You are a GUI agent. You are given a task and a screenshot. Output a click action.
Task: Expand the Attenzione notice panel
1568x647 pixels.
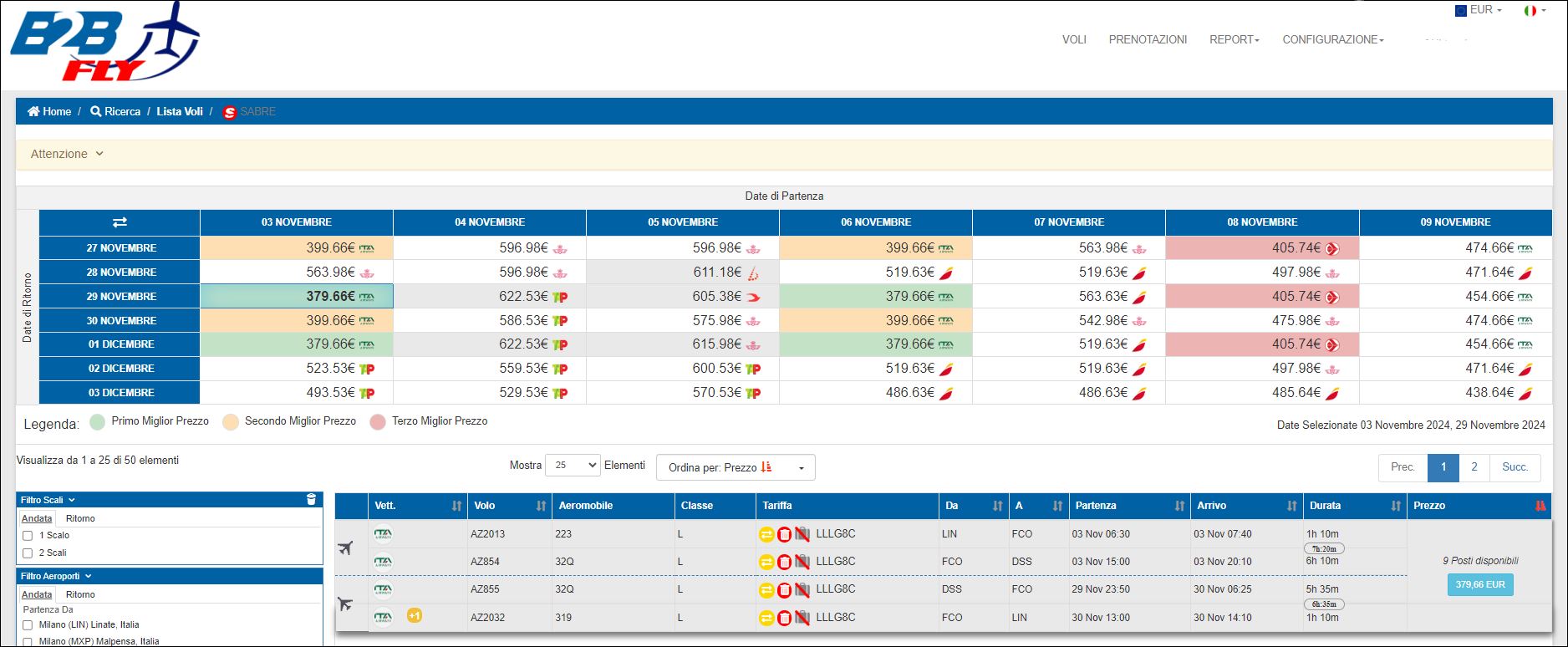coord(67,154)
